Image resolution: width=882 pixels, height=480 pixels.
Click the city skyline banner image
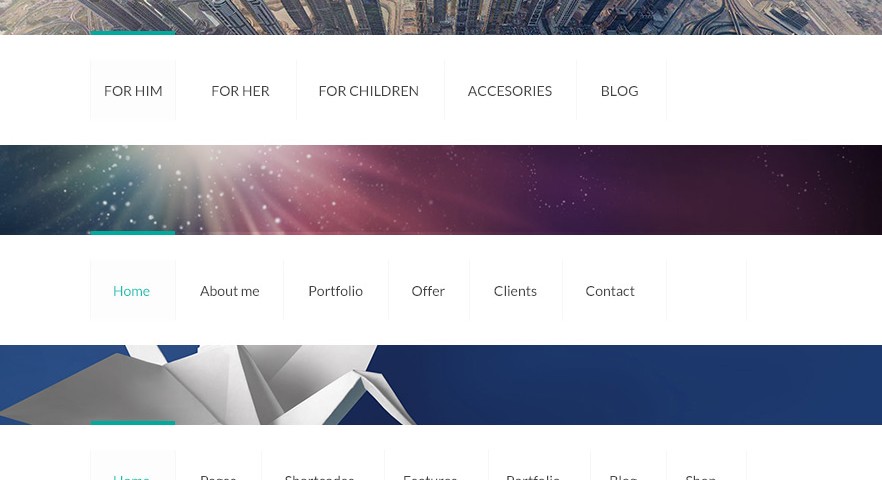441,17
